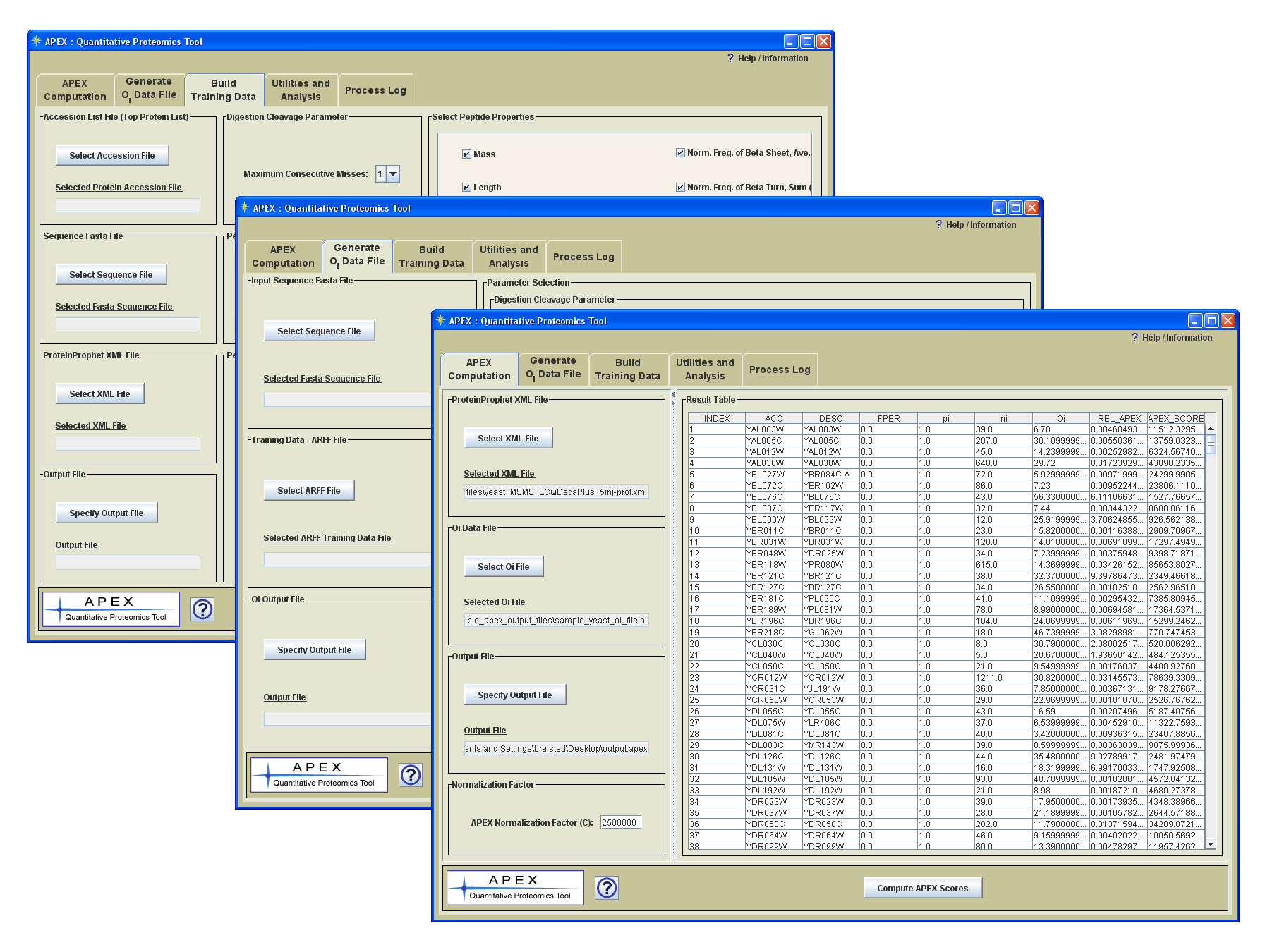Open help icon in back window footer
Image resolution: width=1270 pixels, height=952 pixels.
202,609
